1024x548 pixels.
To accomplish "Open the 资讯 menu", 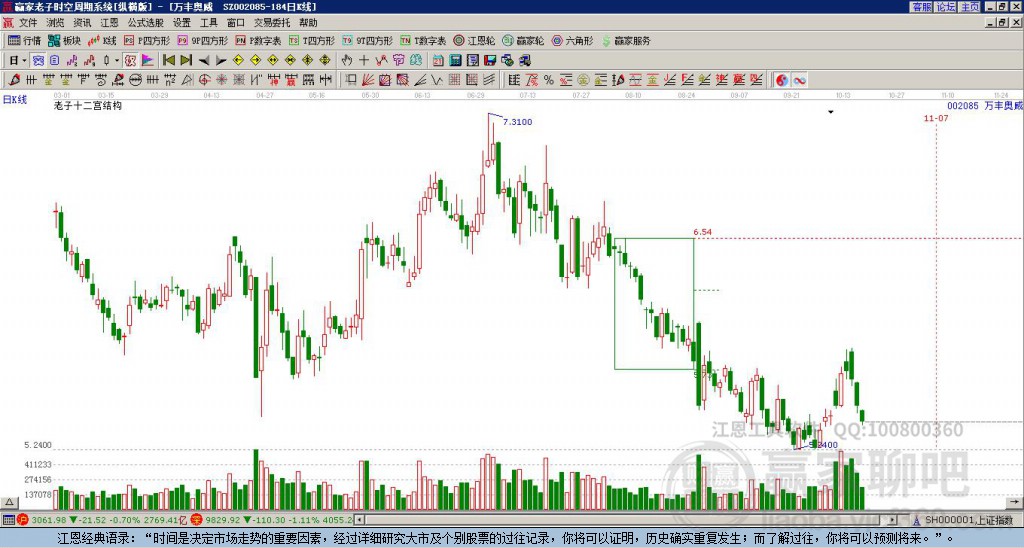I will pos(82,23).
